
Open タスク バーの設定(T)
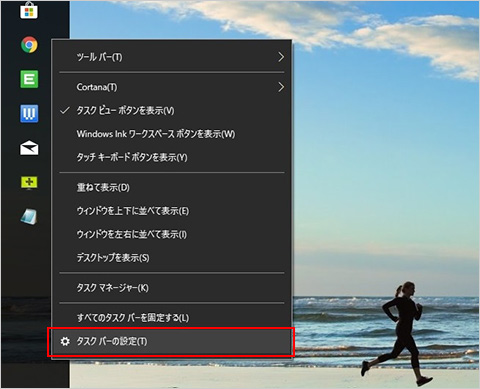pyautogui.click(x=172, y=342)
